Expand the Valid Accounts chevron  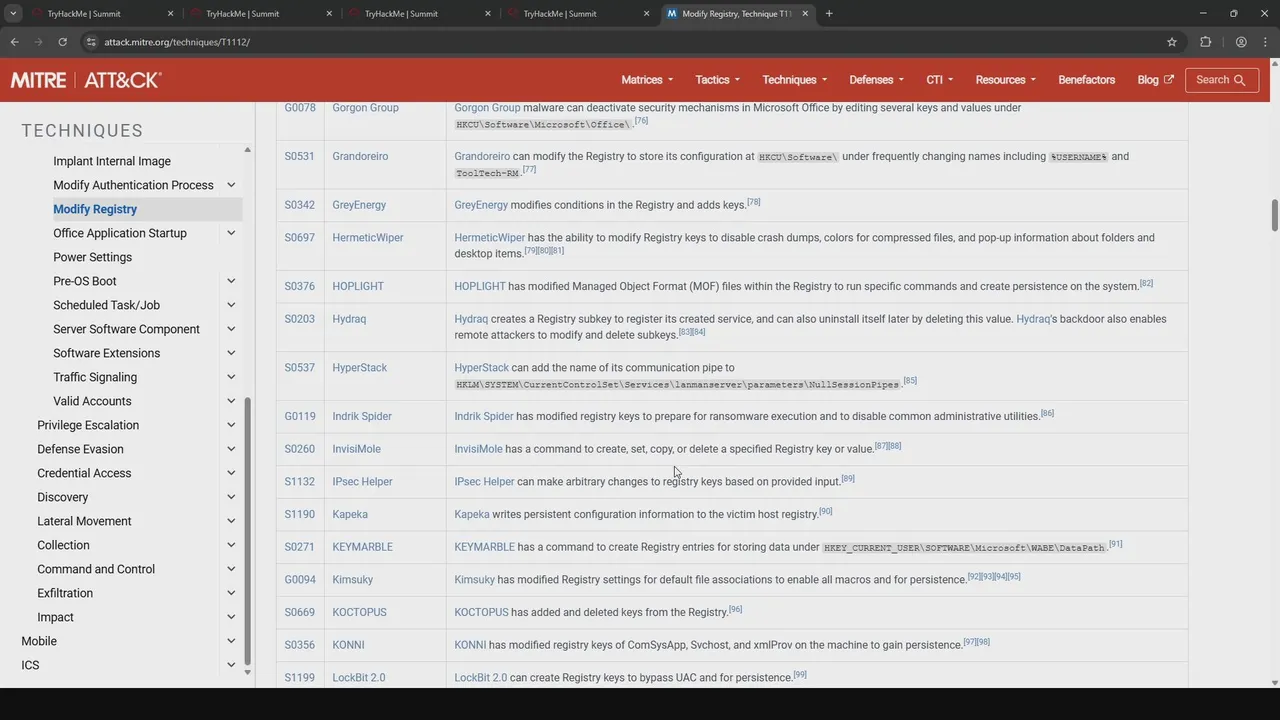(x=231, y=401)
